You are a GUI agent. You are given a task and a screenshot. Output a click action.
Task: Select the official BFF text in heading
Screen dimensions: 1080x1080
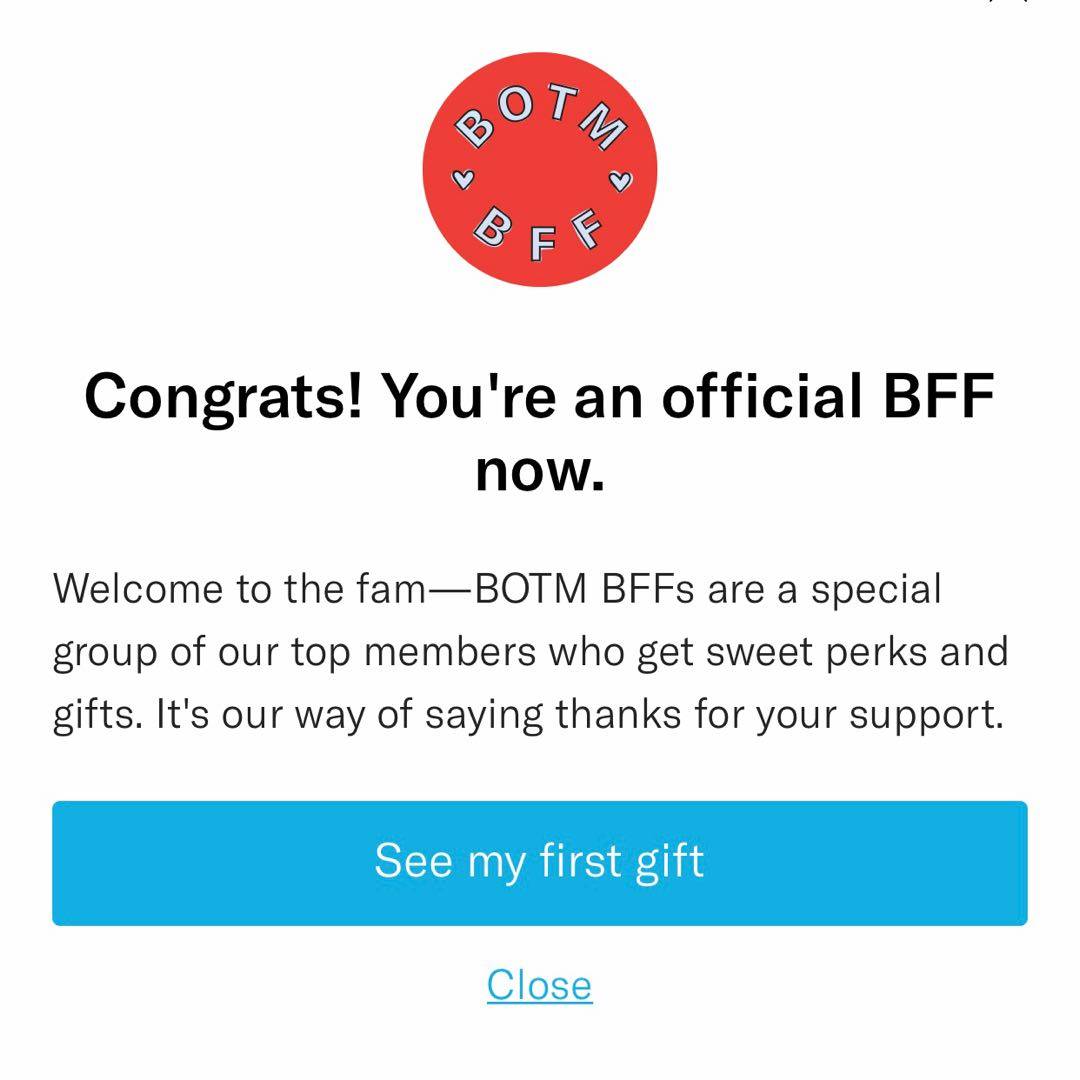coord(828,397)
